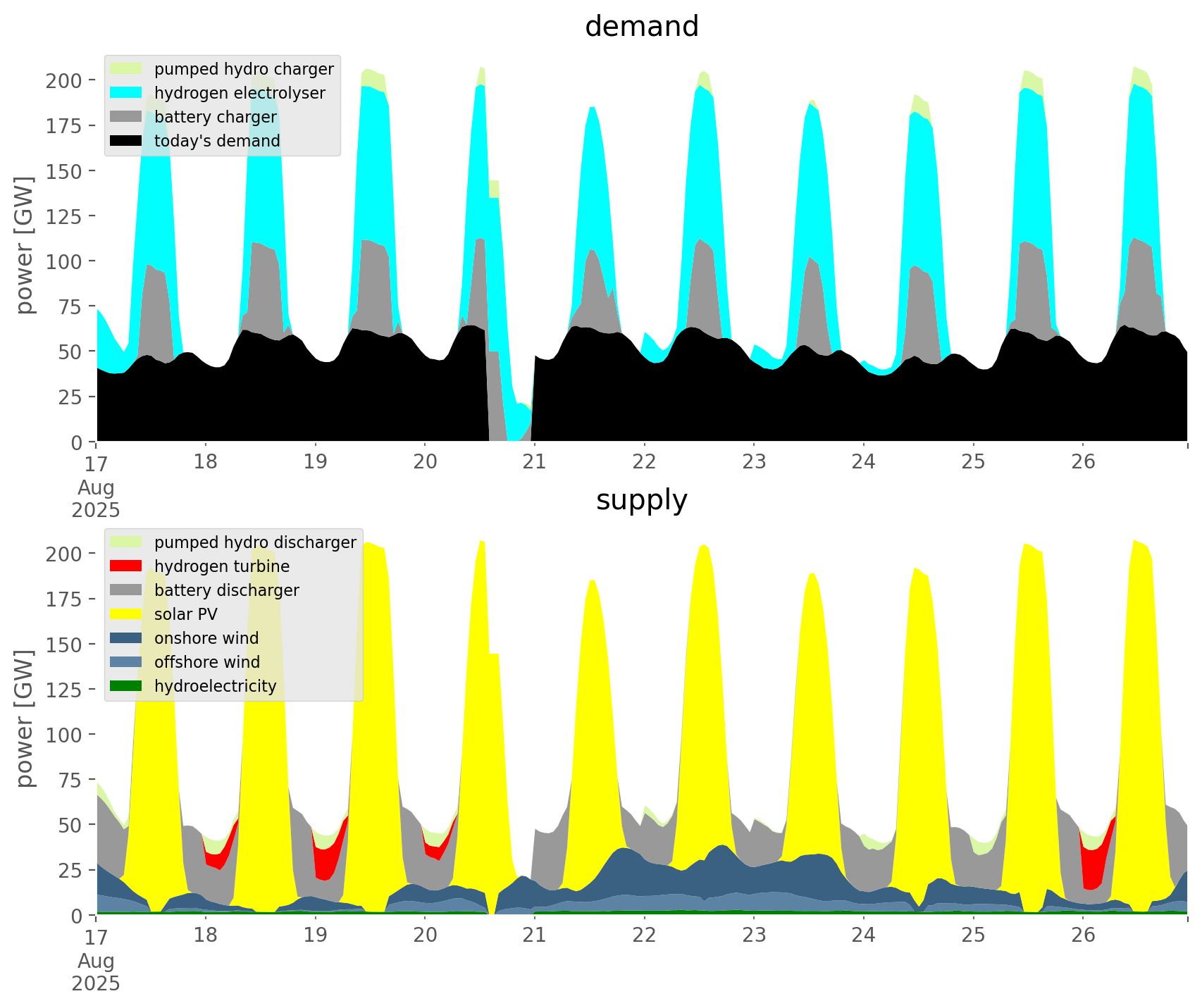1202x1008 pixels.
Task: Click the offshore wind legend label
Action: (x=206, y=662)
